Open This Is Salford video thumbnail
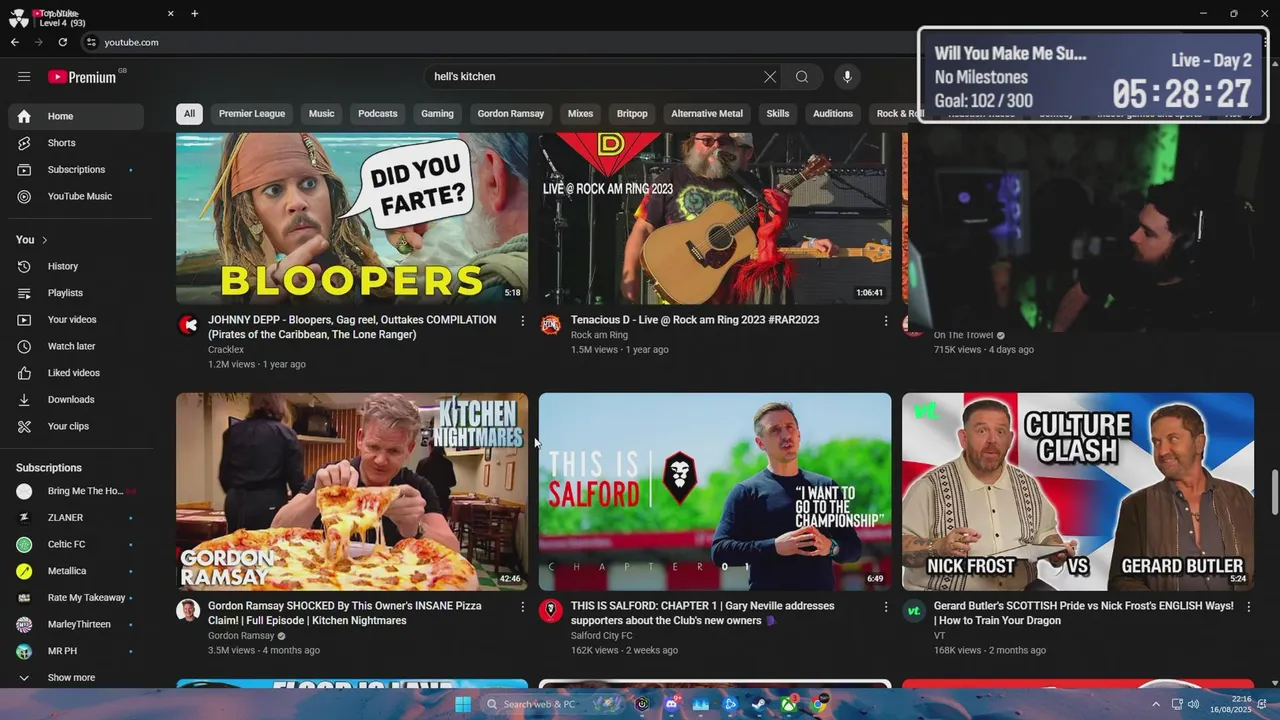1280x720 pixels. [x=715, y=491]
